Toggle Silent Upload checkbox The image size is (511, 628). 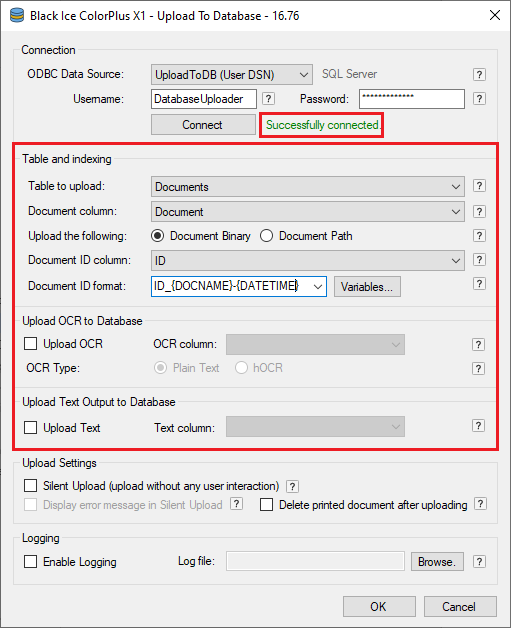click(30, 485)
